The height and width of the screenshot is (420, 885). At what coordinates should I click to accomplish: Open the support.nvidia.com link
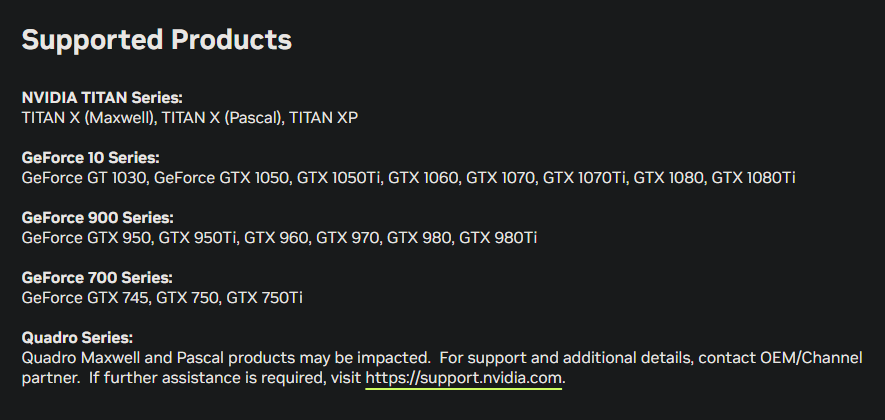click(x=464, y=378)
